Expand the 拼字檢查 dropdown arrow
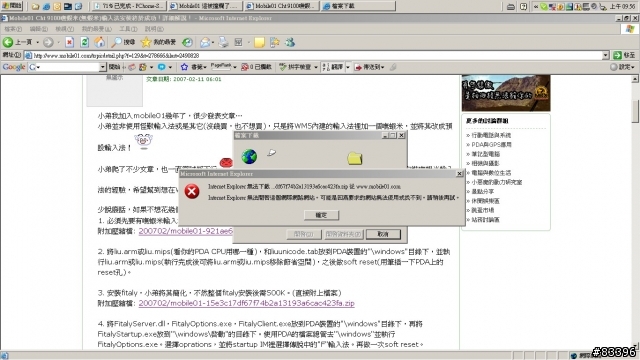 316,67
